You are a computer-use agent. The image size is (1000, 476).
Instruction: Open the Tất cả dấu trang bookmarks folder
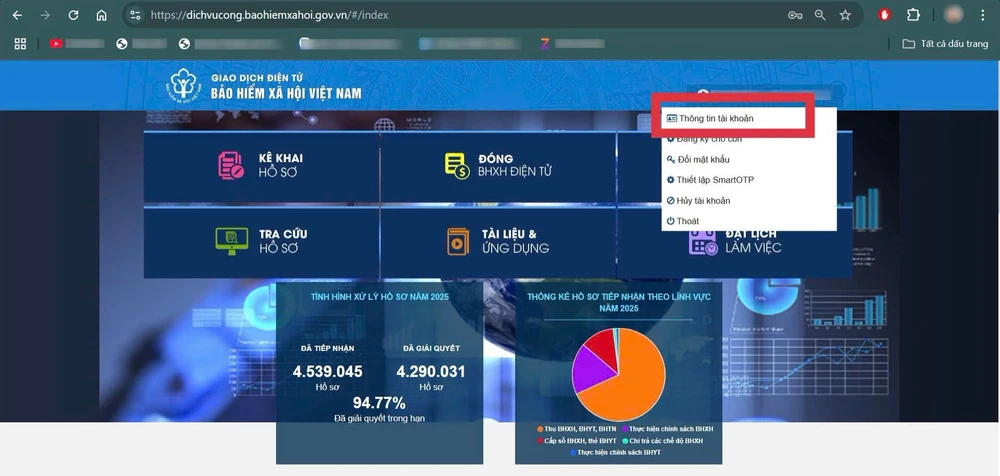tap(945, 44)
